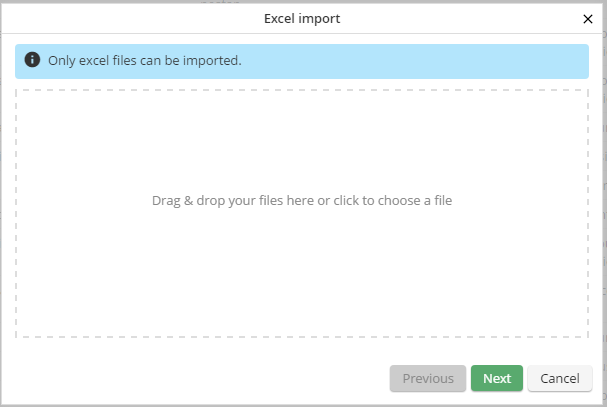Go back a step with Previous

point(428,378)
